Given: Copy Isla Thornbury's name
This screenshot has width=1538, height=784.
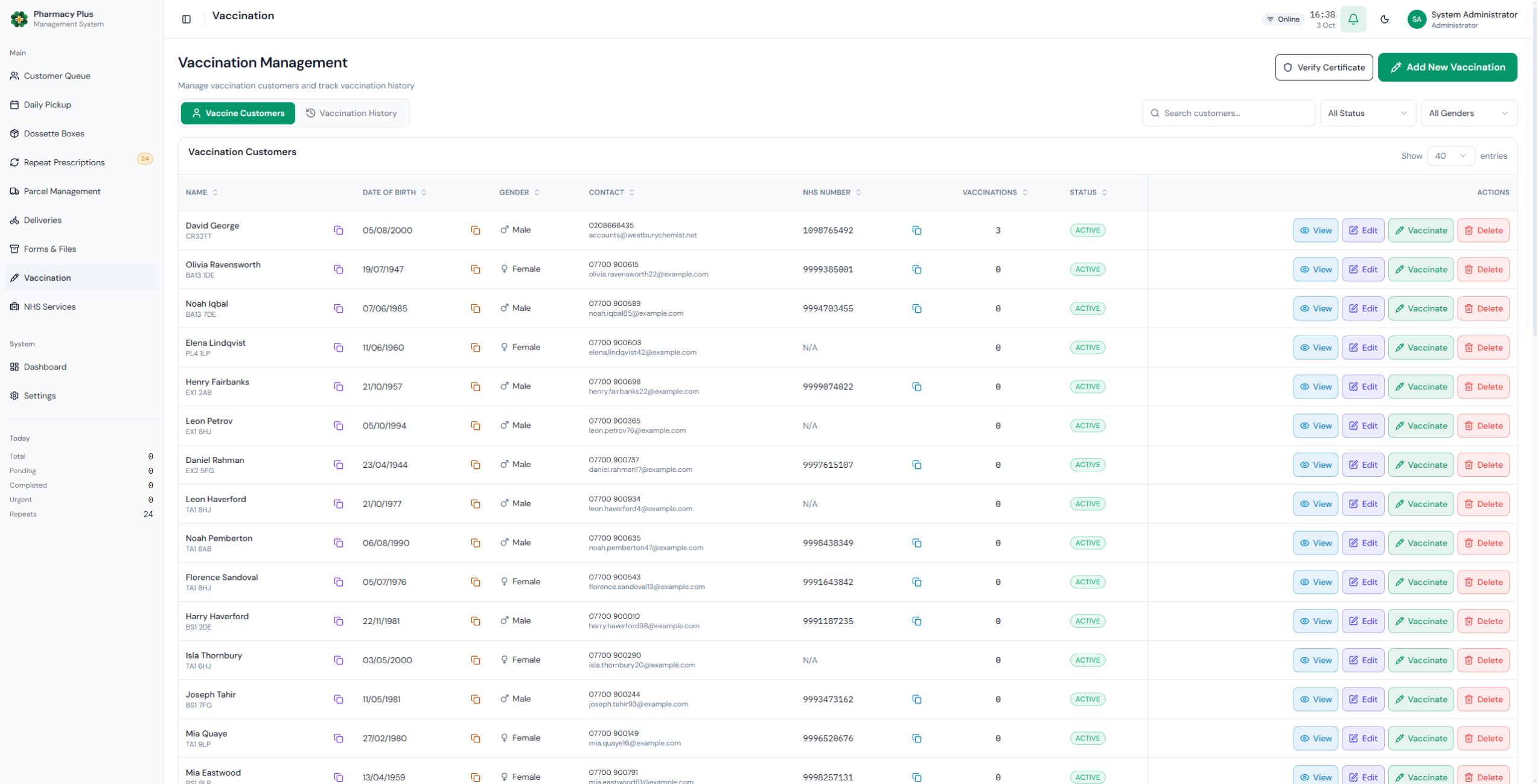Looking at the screenshot, I should (x=339, y=660).
